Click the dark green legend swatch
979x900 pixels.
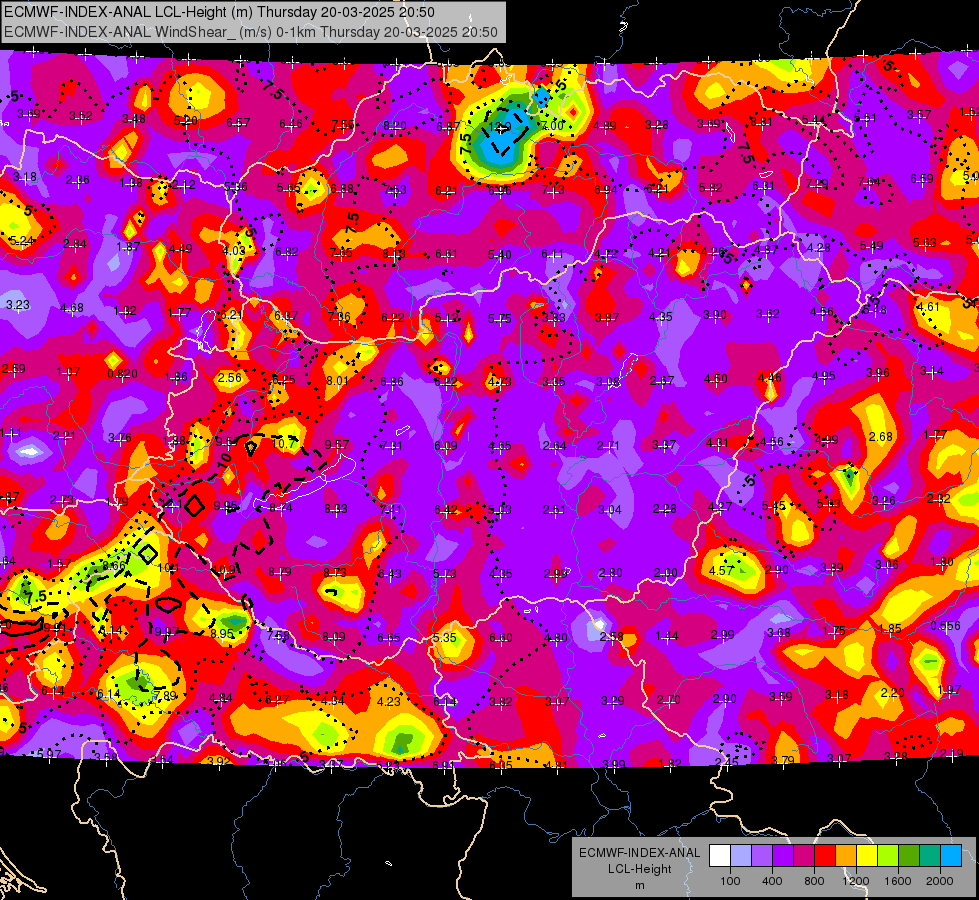click(909, 856)
